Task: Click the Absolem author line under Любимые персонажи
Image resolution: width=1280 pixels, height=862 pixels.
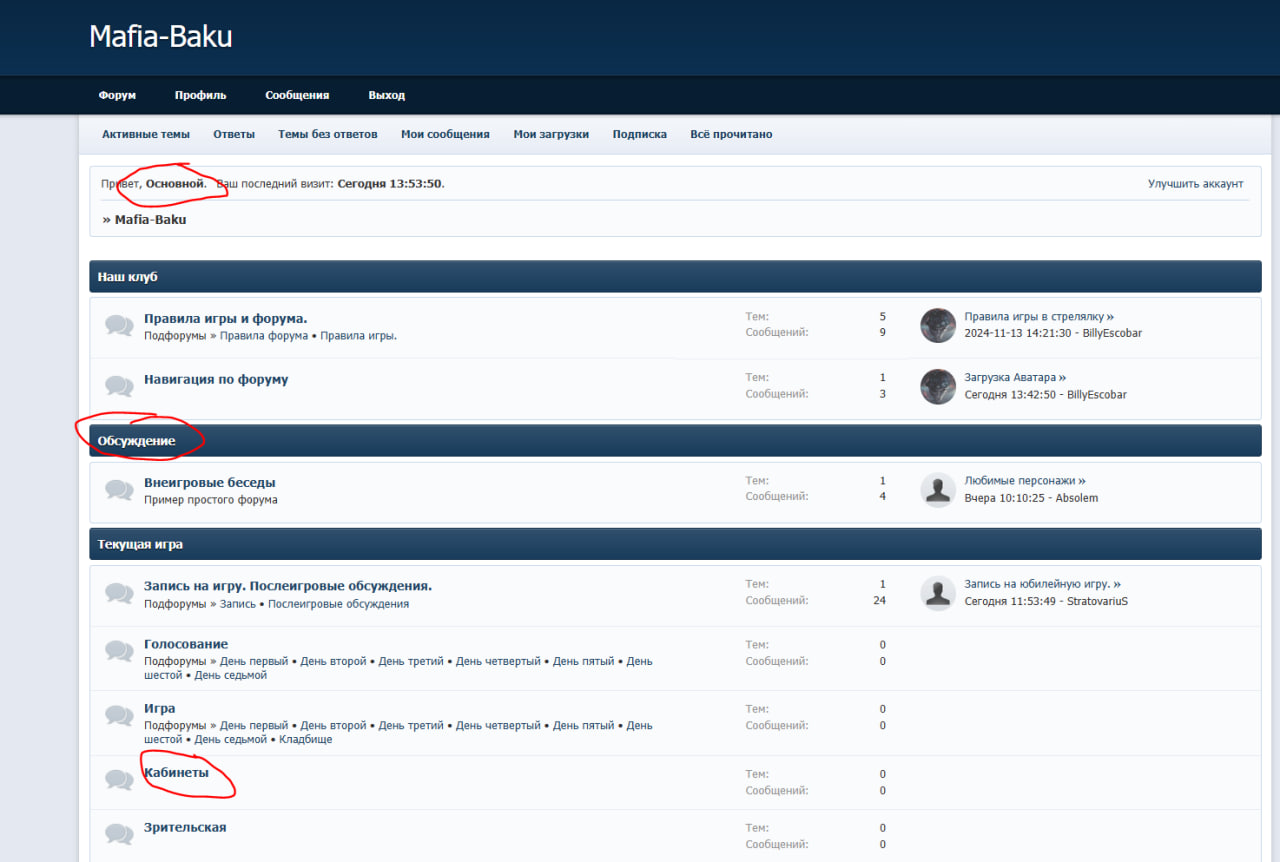Action: (x=1031, y=497)
